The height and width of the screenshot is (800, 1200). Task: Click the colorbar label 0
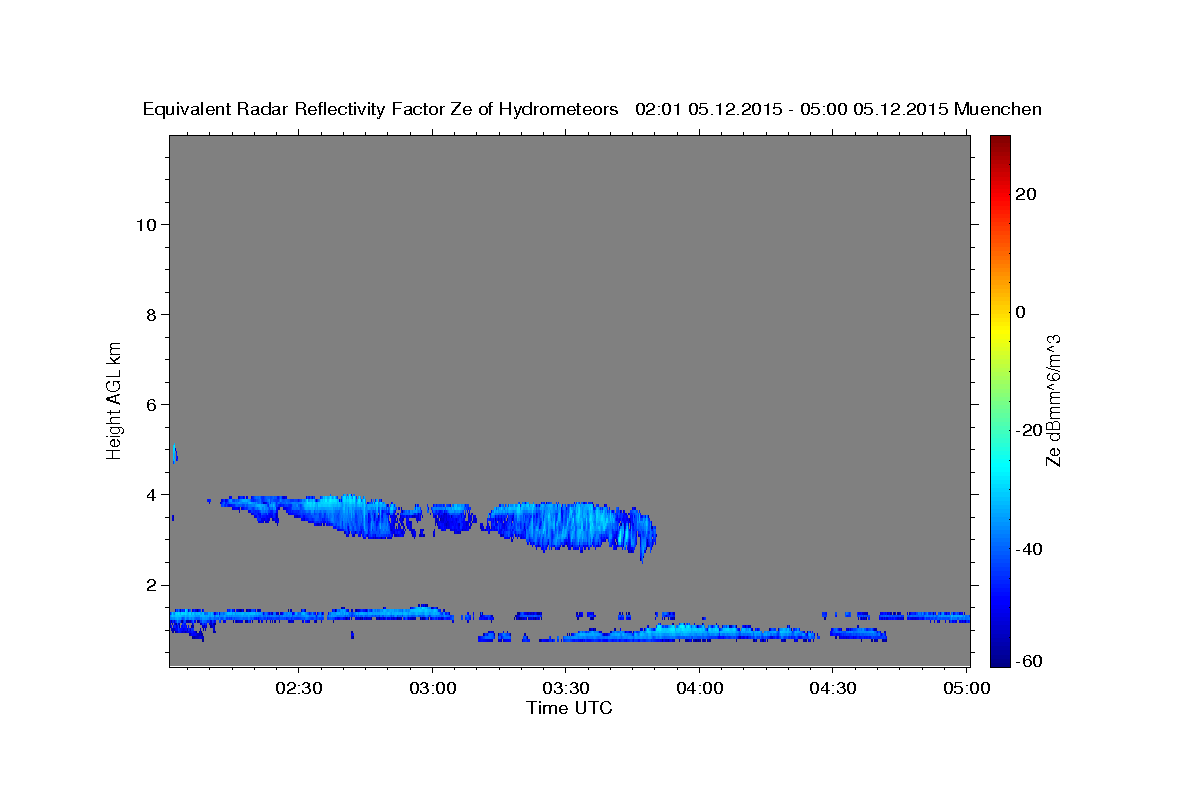click(x=1021, y=312)
